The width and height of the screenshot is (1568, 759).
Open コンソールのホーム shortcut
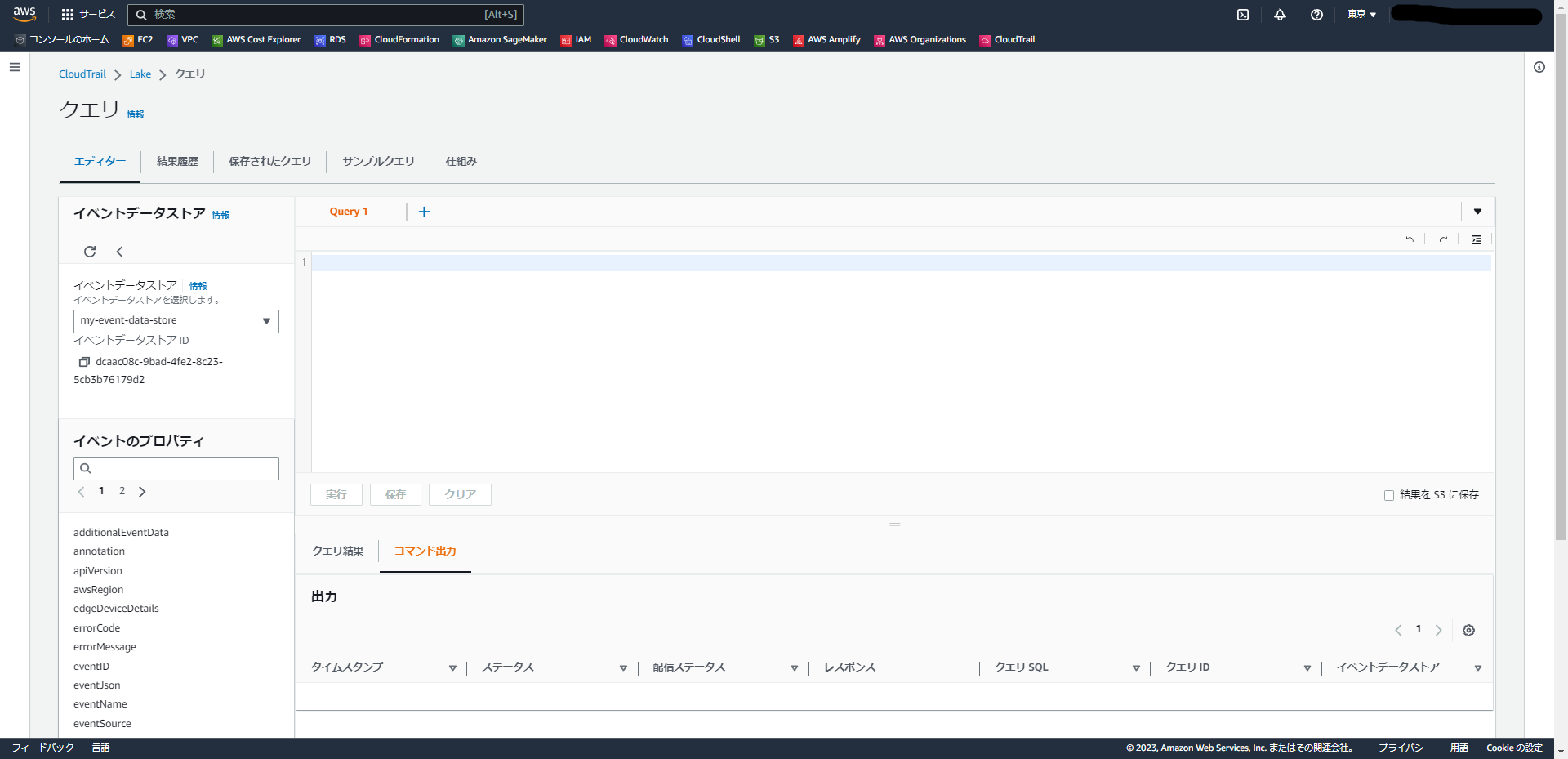62,40
